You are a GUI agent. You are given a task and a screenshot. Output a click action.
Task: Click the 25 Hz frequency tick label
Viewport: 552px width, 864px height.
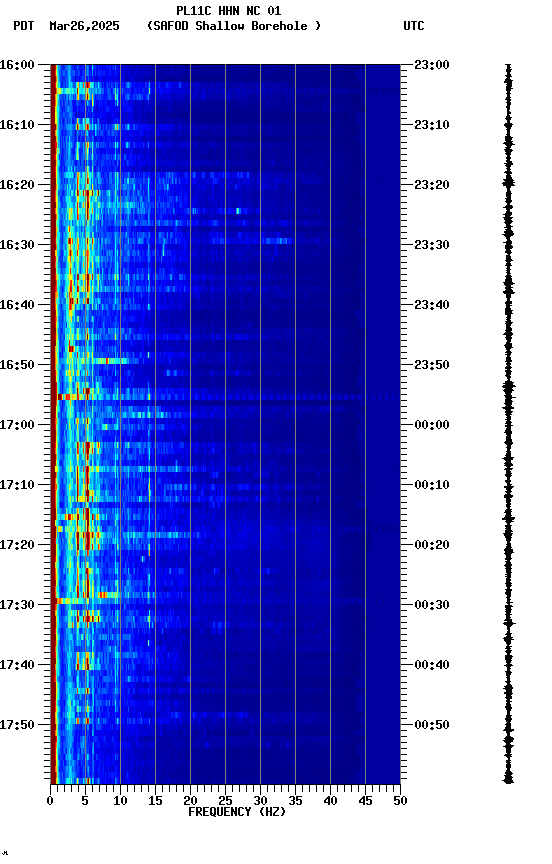pyautogui.click(x=225, y=801)
